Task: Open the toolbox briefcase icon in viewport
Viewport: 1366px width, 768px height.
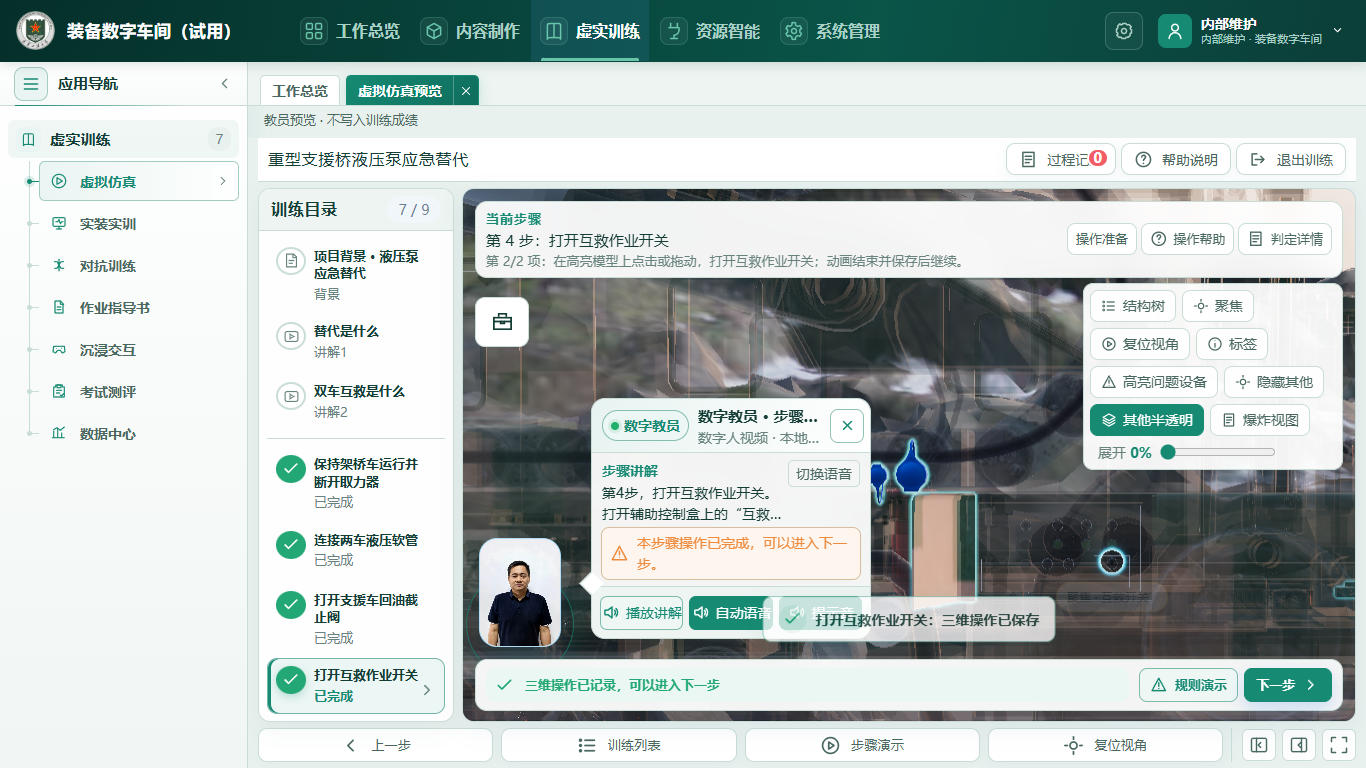Action: (502, 322)
